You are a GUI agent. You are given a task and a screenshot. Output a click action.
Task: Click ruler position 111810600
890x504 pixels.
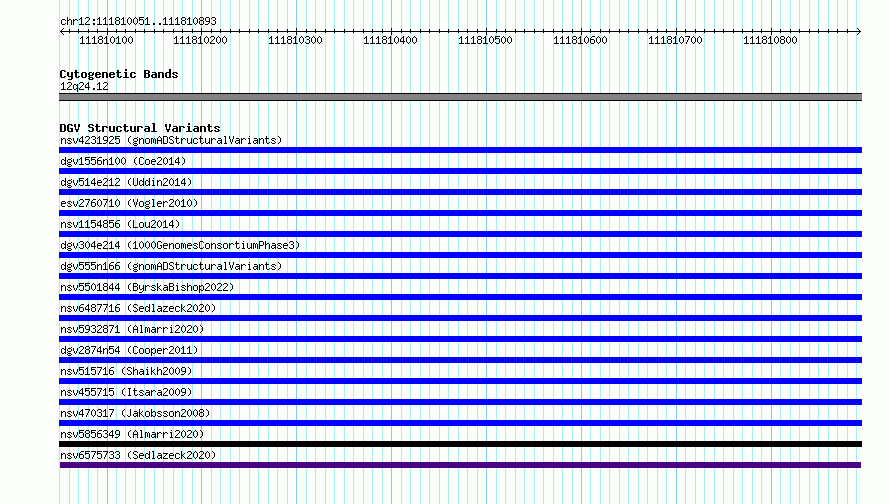[x=580, y=40]
